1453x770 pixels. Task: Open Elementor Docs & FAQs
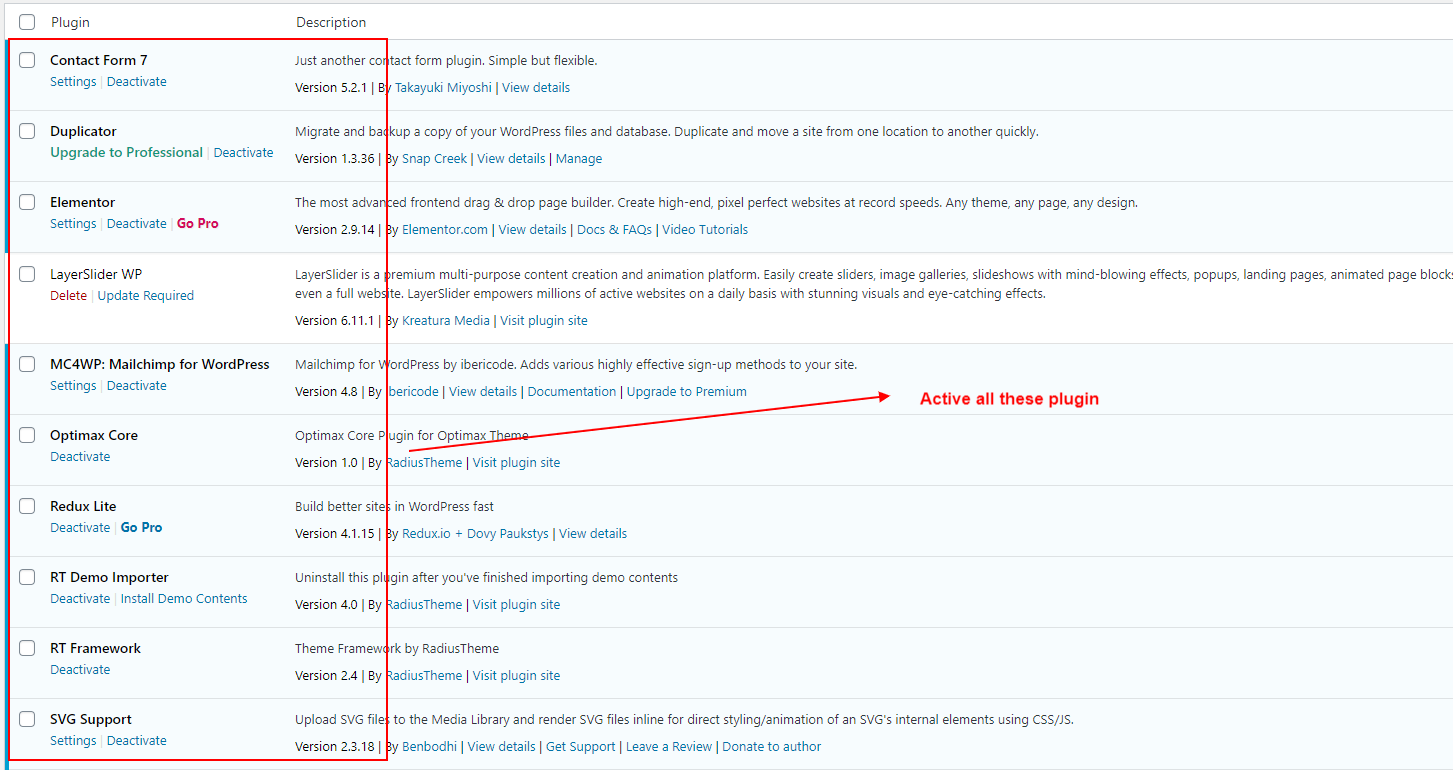click(614, 230)
